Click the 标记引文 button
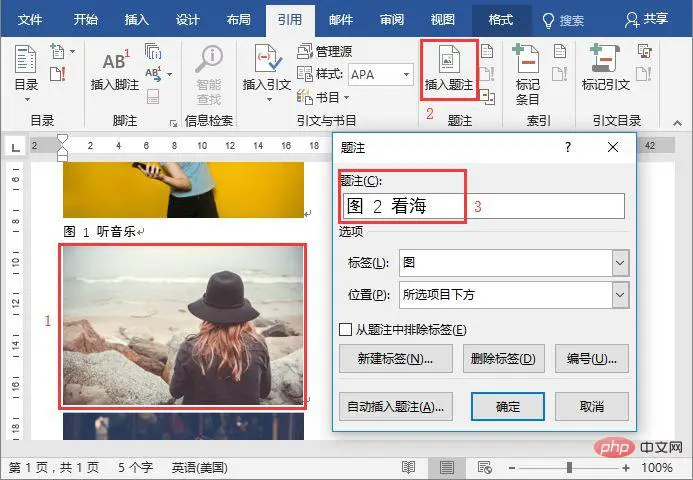 point(606,69)
